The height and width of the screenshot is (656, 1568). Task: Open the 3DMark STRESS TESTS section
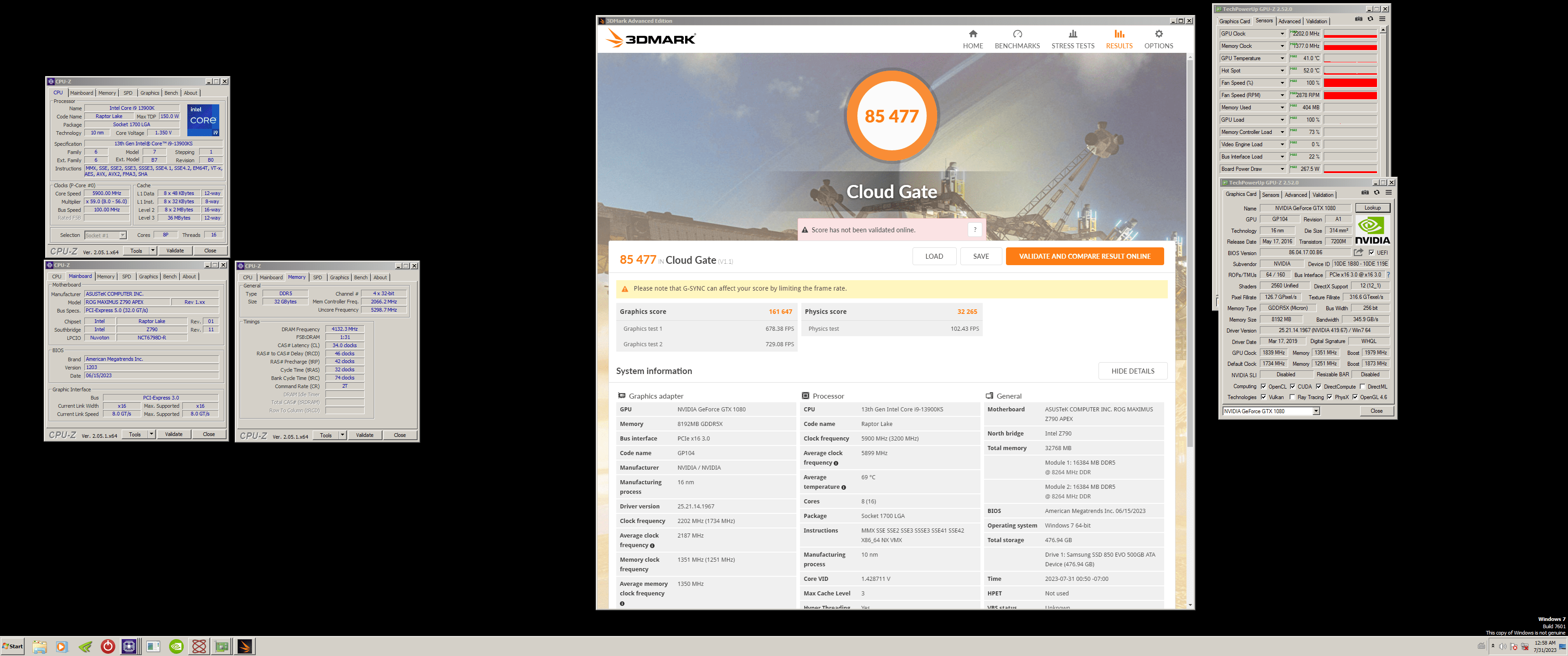pyautogui.click(x=1073, y=40)
